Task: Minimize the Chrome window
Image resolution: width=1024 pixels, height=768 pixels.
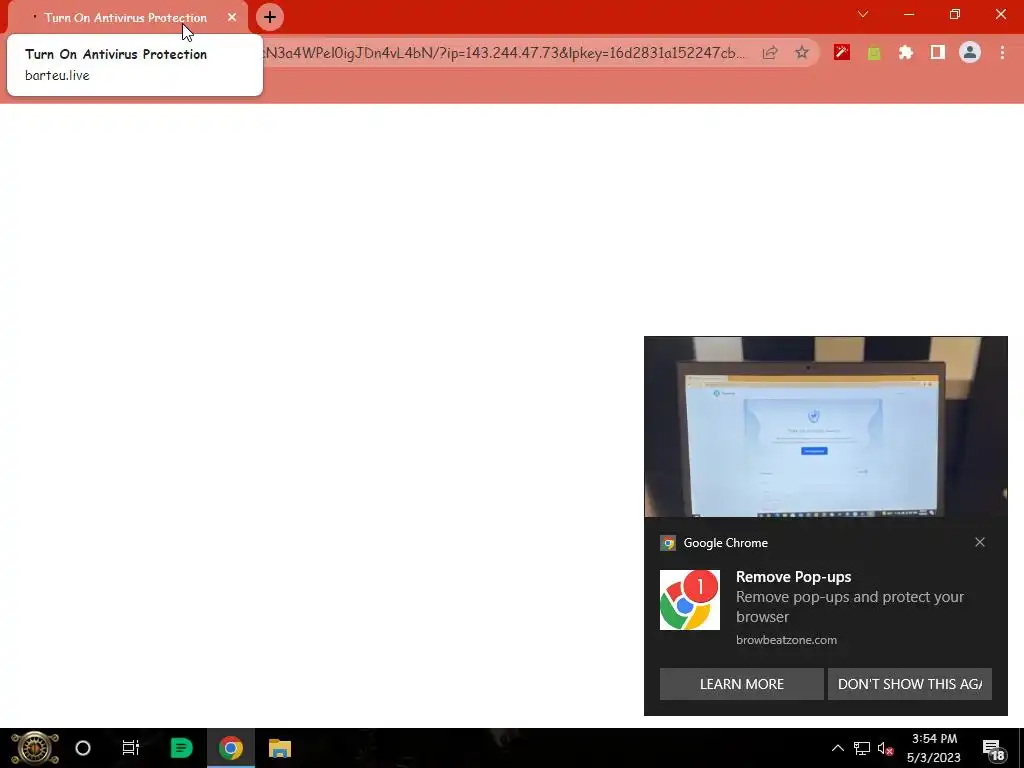Action: [x=909, y=14]
